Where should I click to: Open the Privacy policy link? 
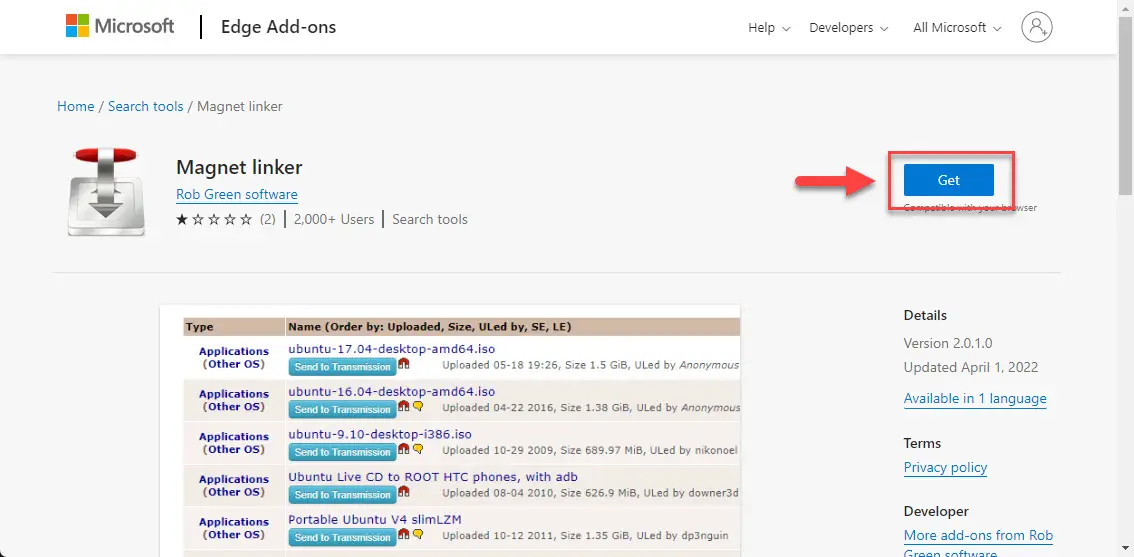tap(945, 467)
